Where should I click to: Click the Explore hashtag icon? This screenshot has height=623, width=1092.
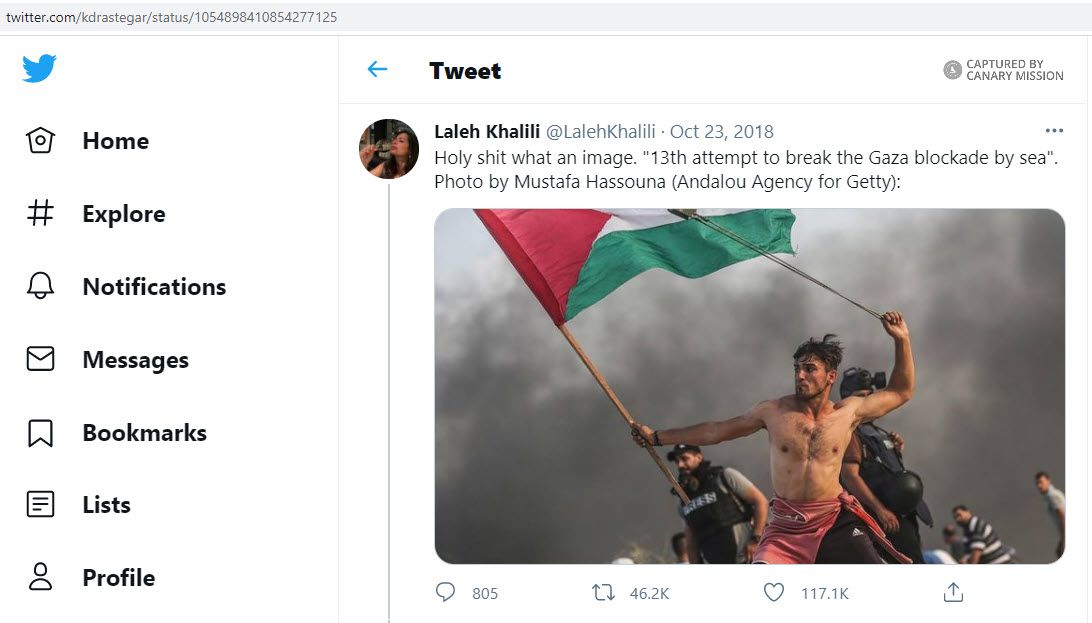coord(40,213)
